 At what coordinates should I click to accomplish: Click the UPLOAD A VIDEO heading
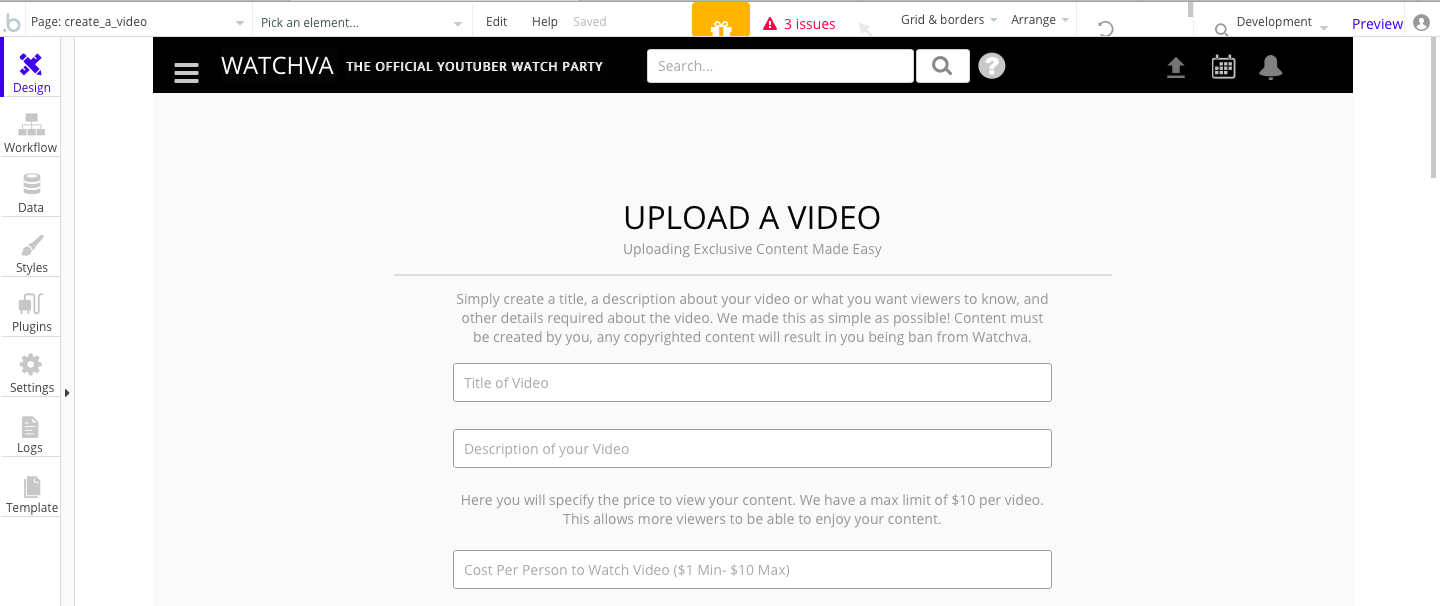752,217
